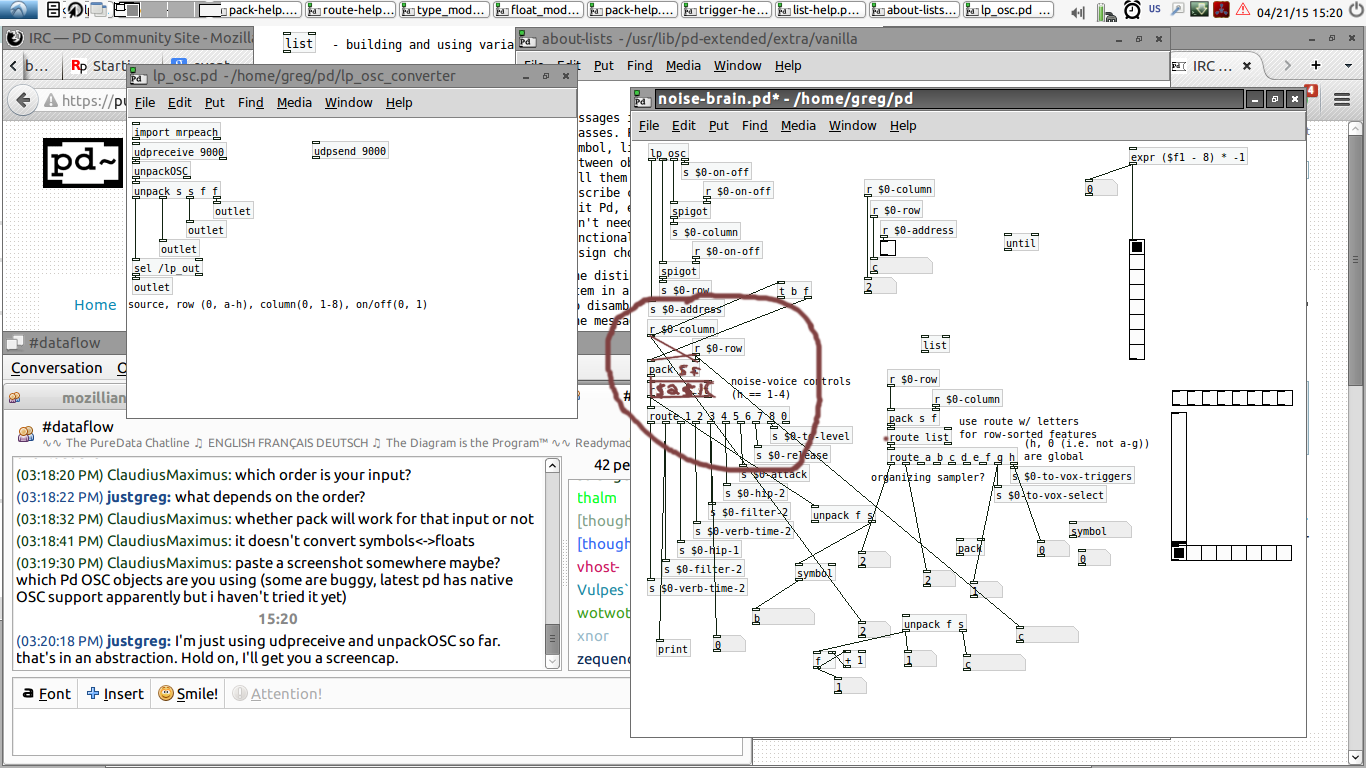
Task: Switch to lp_osc.pd taskbar window
Action: (x=1009, y=11)
